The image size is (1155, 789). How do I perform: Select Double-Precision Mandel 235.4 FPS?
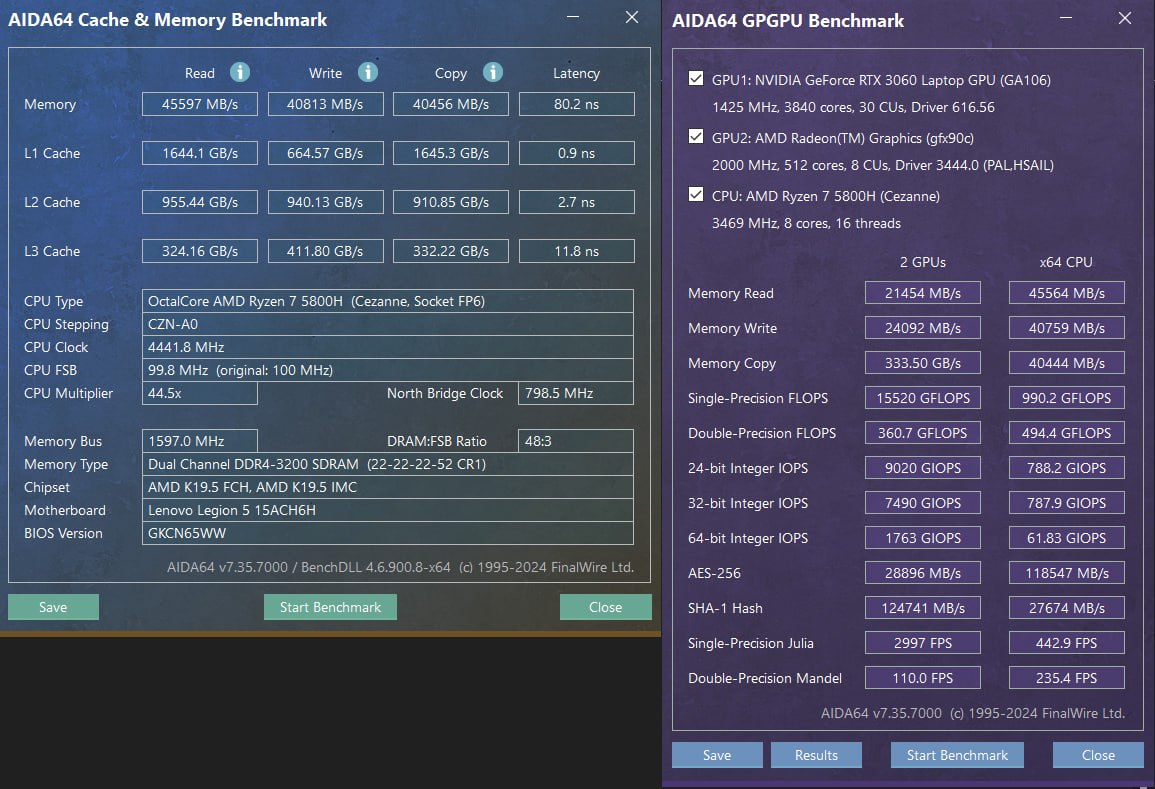tap(1067, 678)
